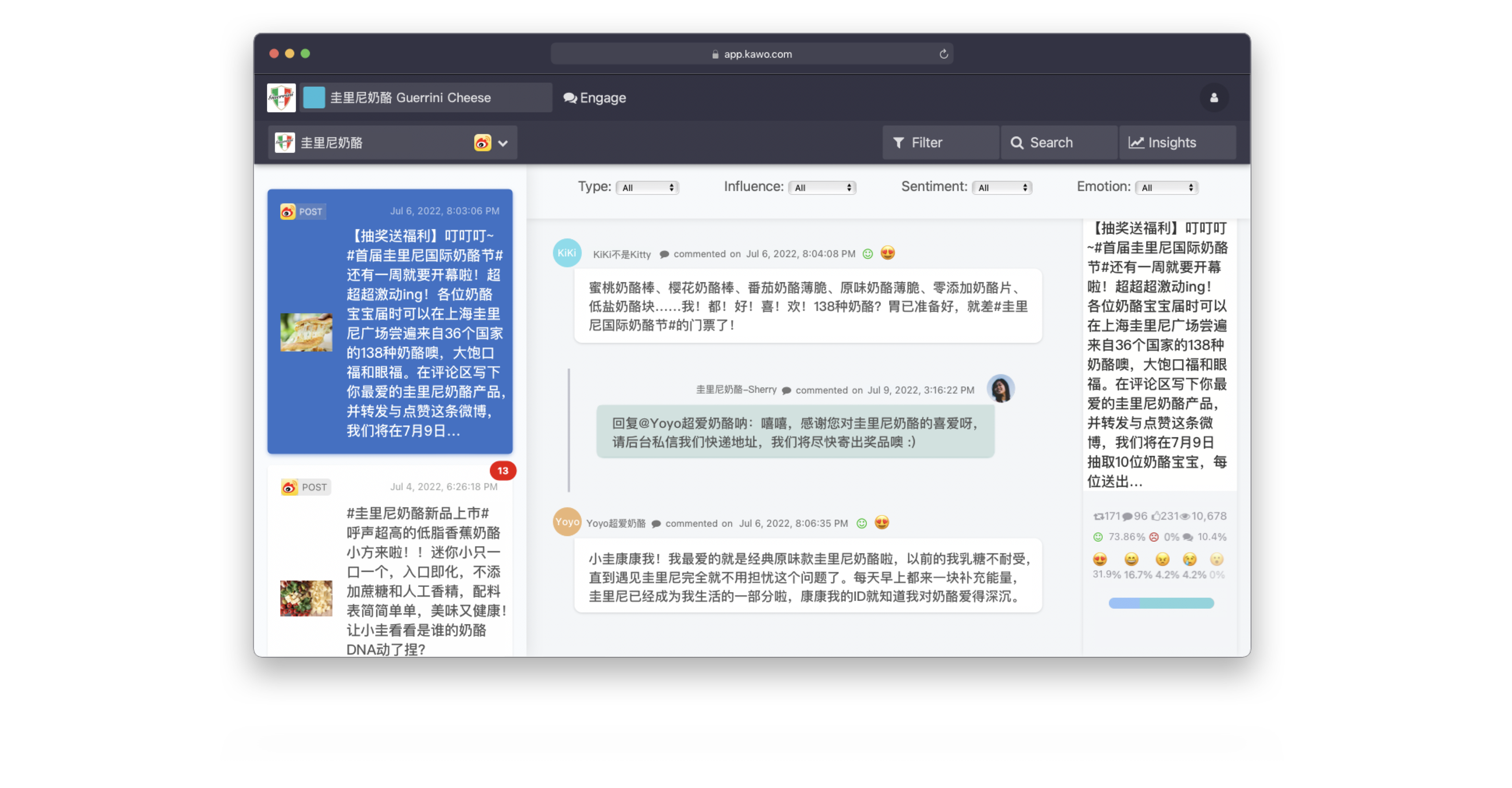Image resolution: width=1512 pixels, height=788 pixels.
Task: Click the Guerrini logo in the top bar
Action: (x=281, y=97)
